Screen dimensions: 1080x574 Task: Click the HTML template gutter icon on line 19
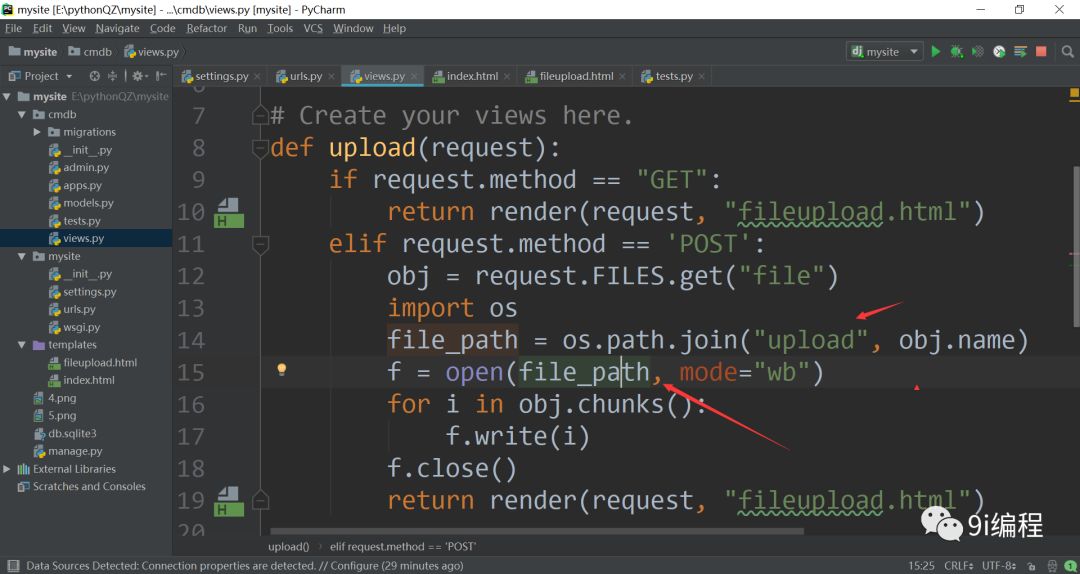pyautogui.click(x=229, y=501)
